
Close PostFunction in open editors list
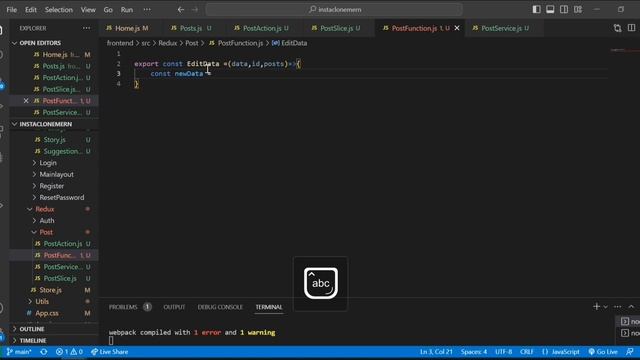[26, 100]
